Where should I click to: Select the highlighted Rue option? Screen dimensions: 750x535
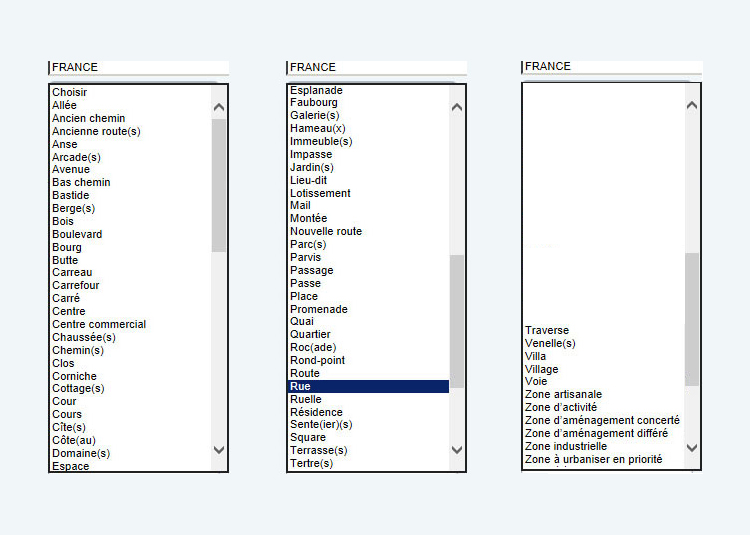368,386
